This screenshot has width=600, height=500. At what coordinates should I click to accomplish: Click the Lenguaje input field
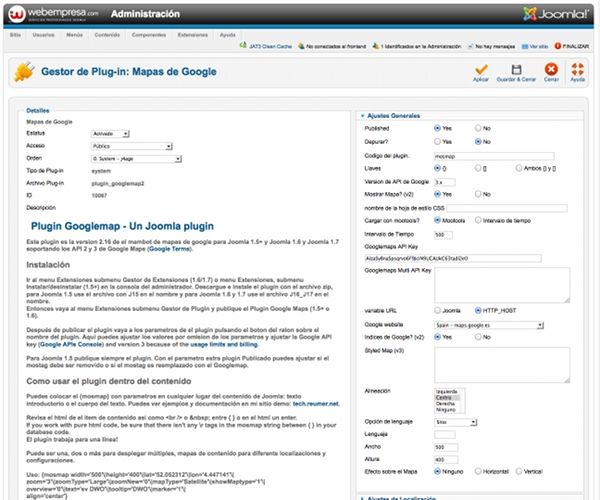click(x=445, y=435)
